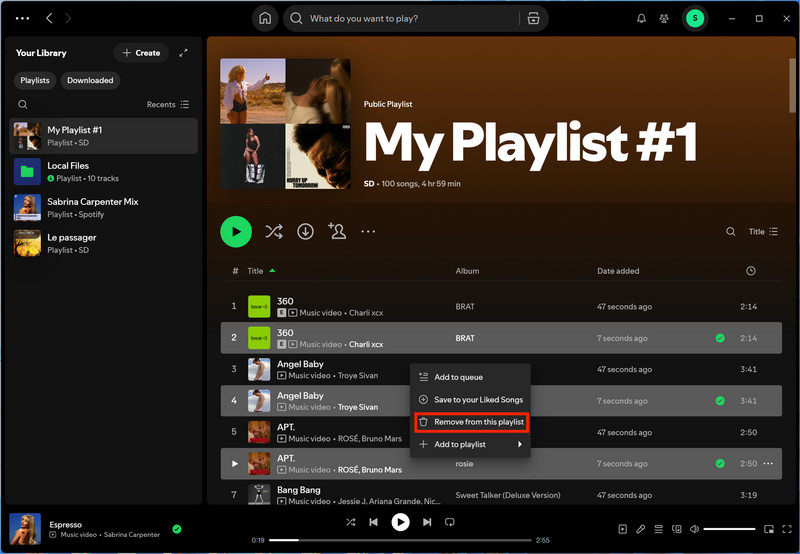Open SD profile link
Image resolution: width=800 pixels, height=554 pixels.
tap(369, 184)
